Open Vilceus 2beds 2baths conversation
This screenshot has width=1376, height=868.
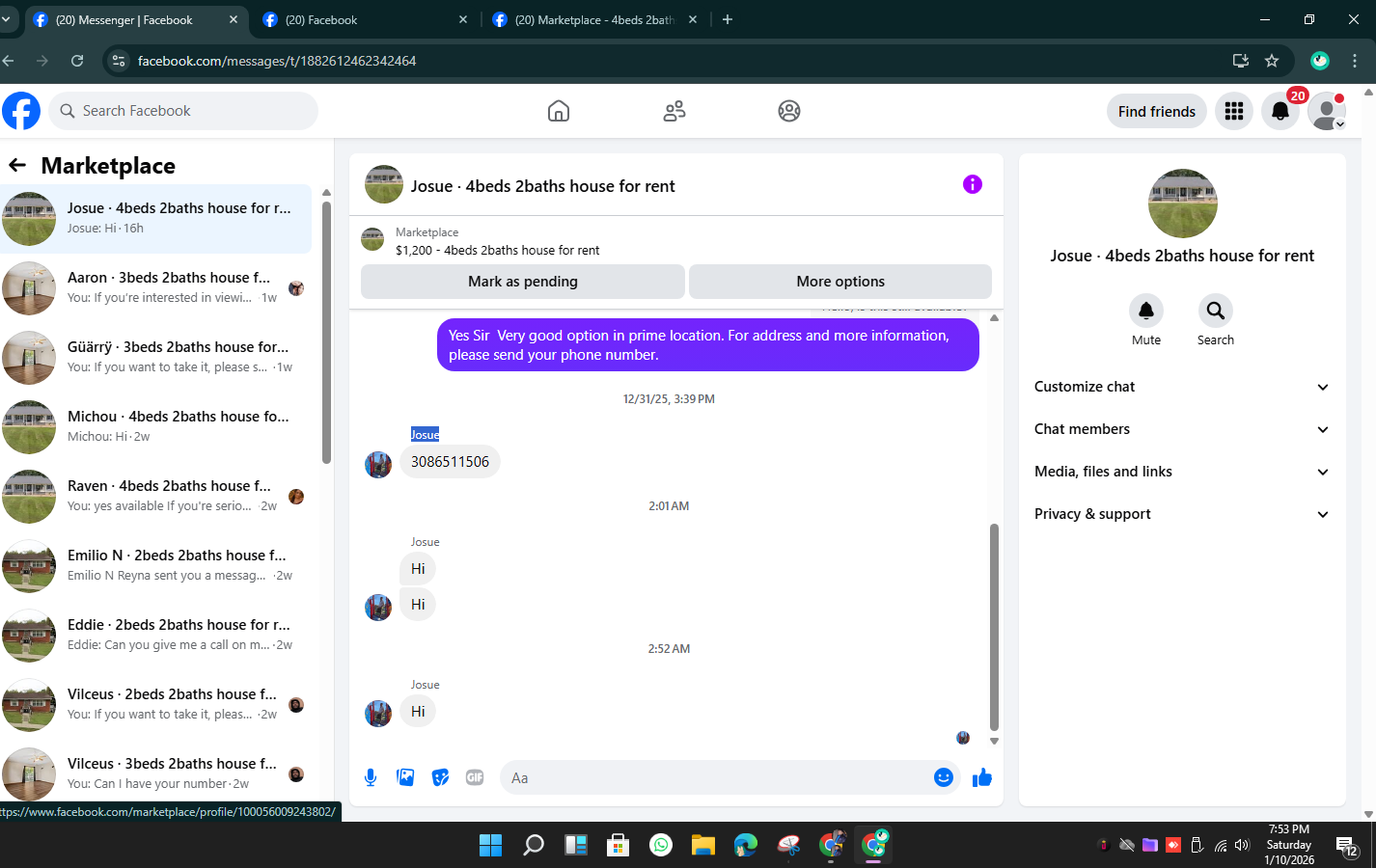[x=156, y=705]
